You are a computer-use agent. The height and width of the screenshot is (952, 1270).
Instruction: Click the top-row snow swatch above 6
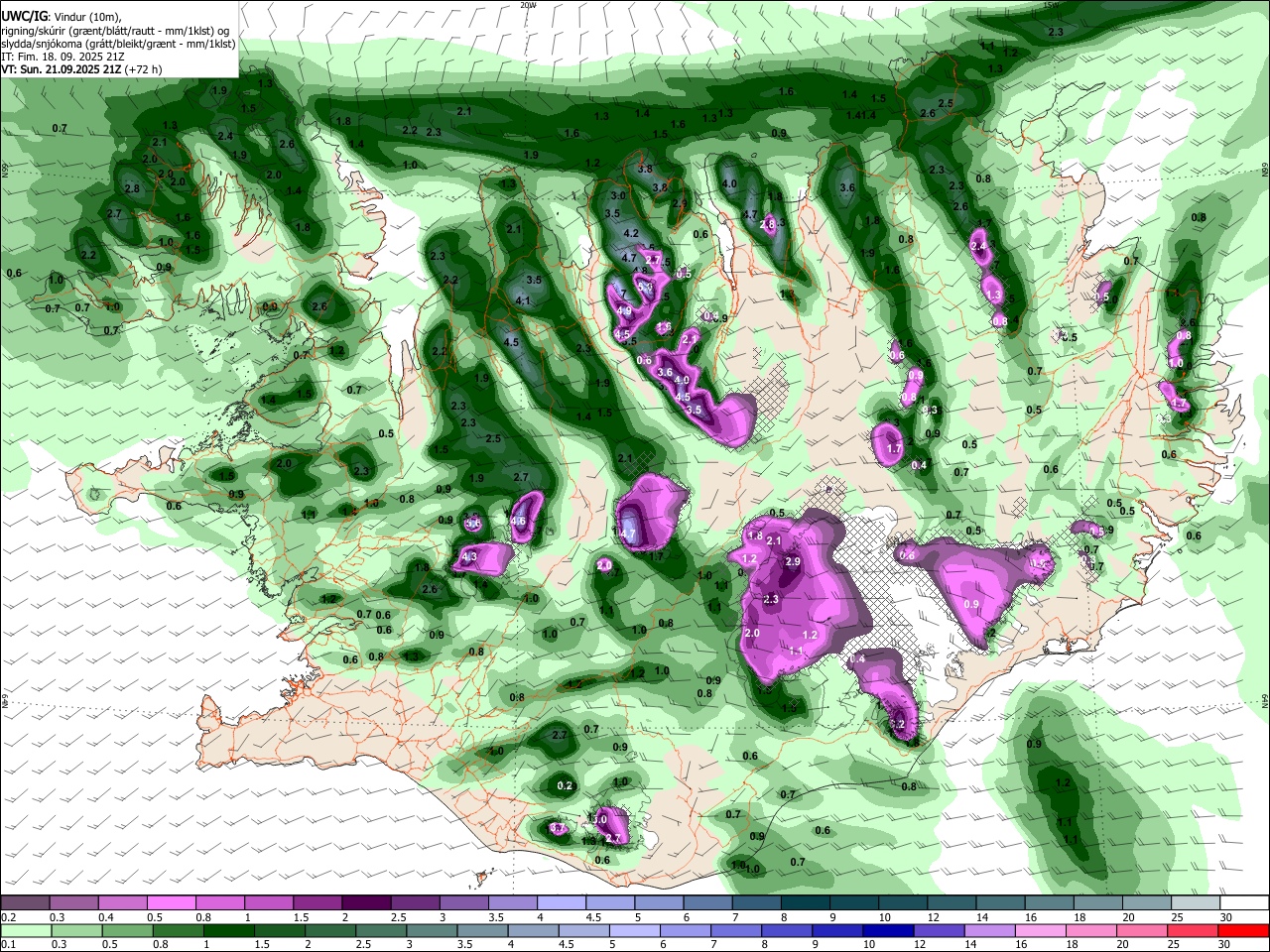(707, 902)
